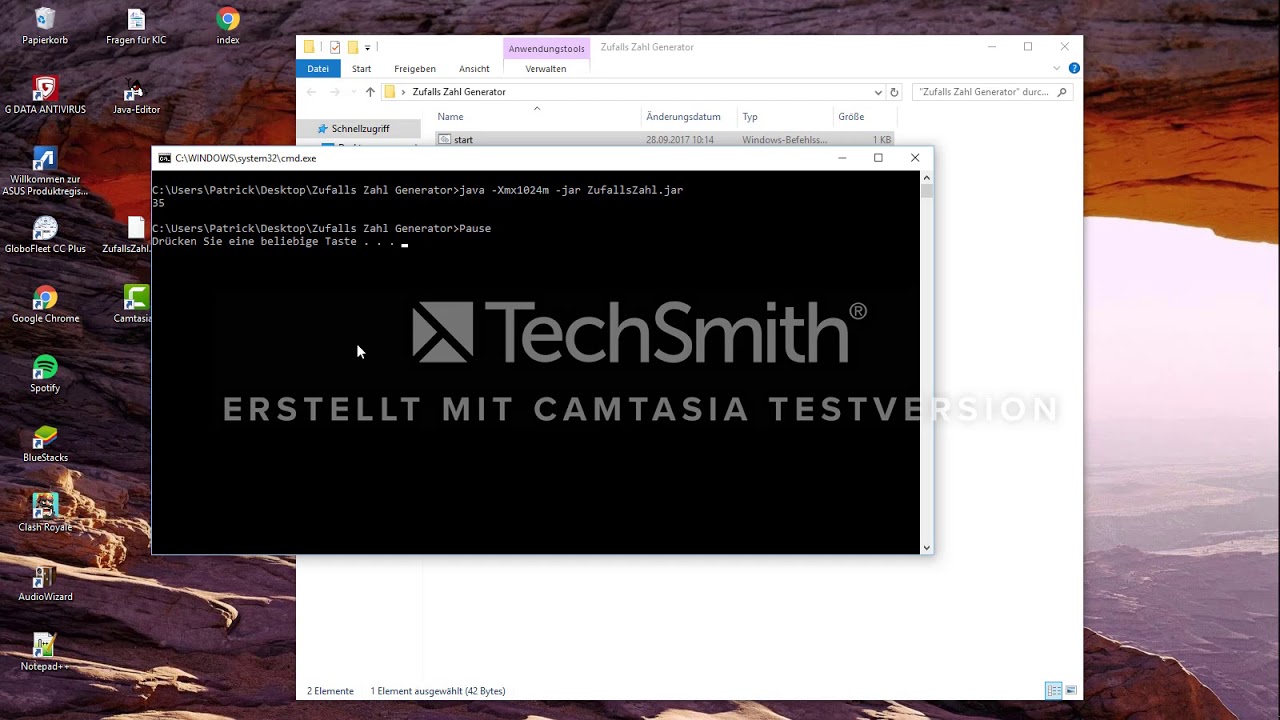This screenshot has height=720, width=1280.
Task: Switch Explorer to large thumbnails view icon
Action: coord(1071,690)
